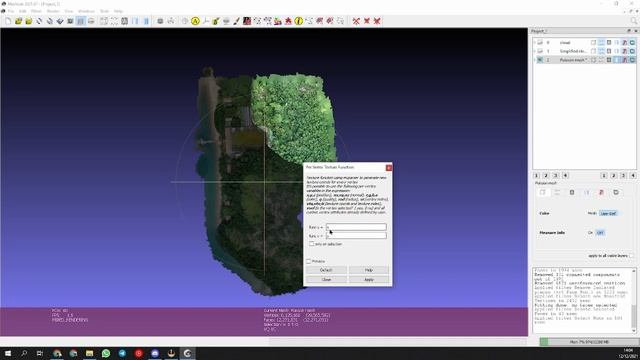
Task: Open a project using toolbar folder icon
Action: coord(18,21)
